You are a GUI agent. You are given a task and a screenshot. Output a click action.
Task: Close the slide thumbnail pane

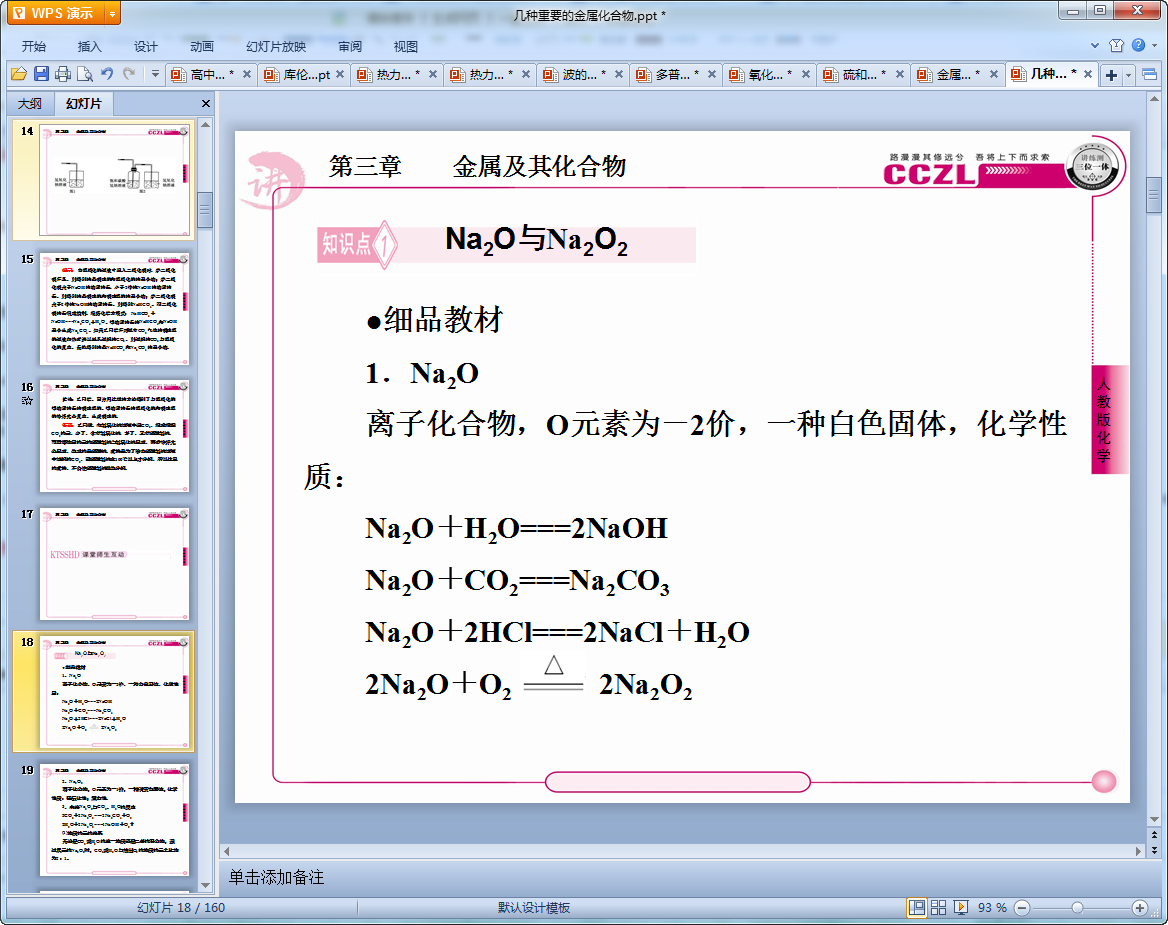coord(206,104)
